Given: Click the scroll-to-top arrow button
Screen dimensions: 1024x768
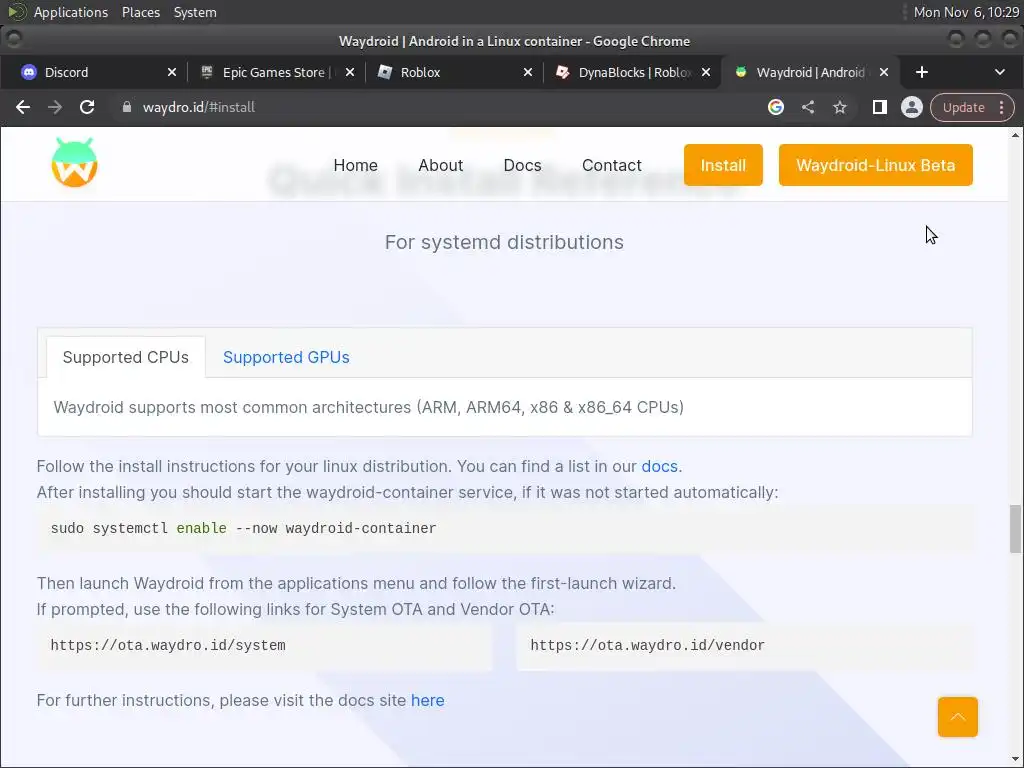Looking at the screenshot, I should tap(957, 717).
